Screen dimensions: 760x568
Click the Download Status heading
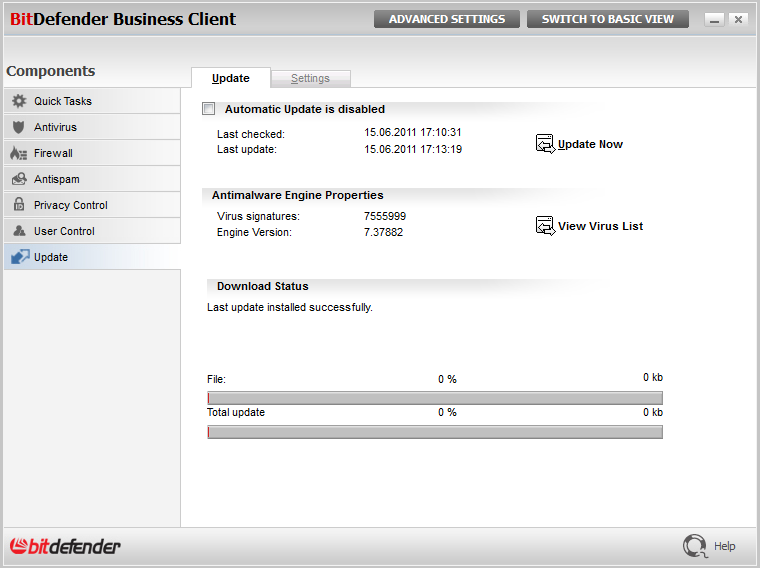(x=263, y=286)
